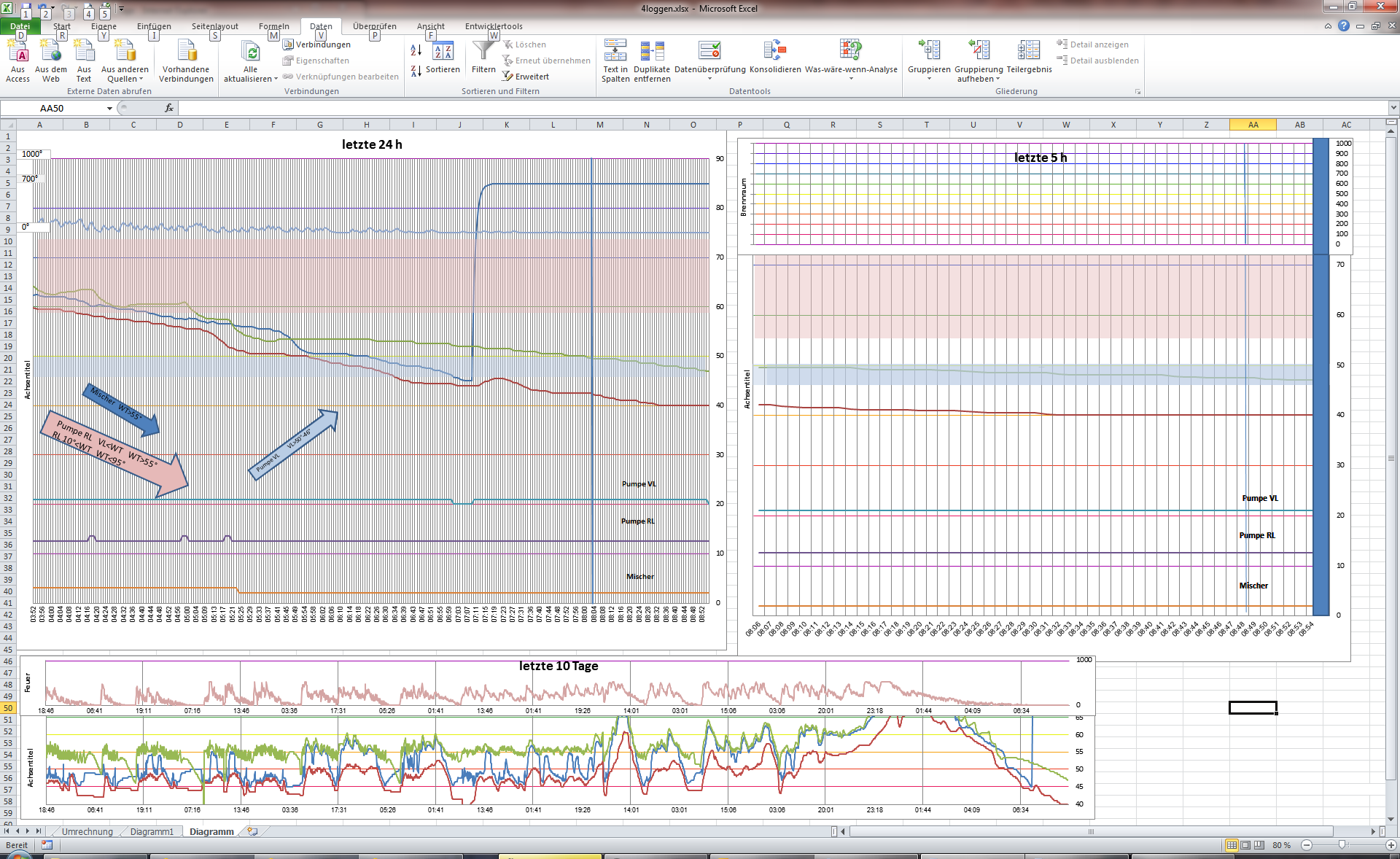Expand the Alle aktualisieren dropdown arrow

click(x=276, y=79)
